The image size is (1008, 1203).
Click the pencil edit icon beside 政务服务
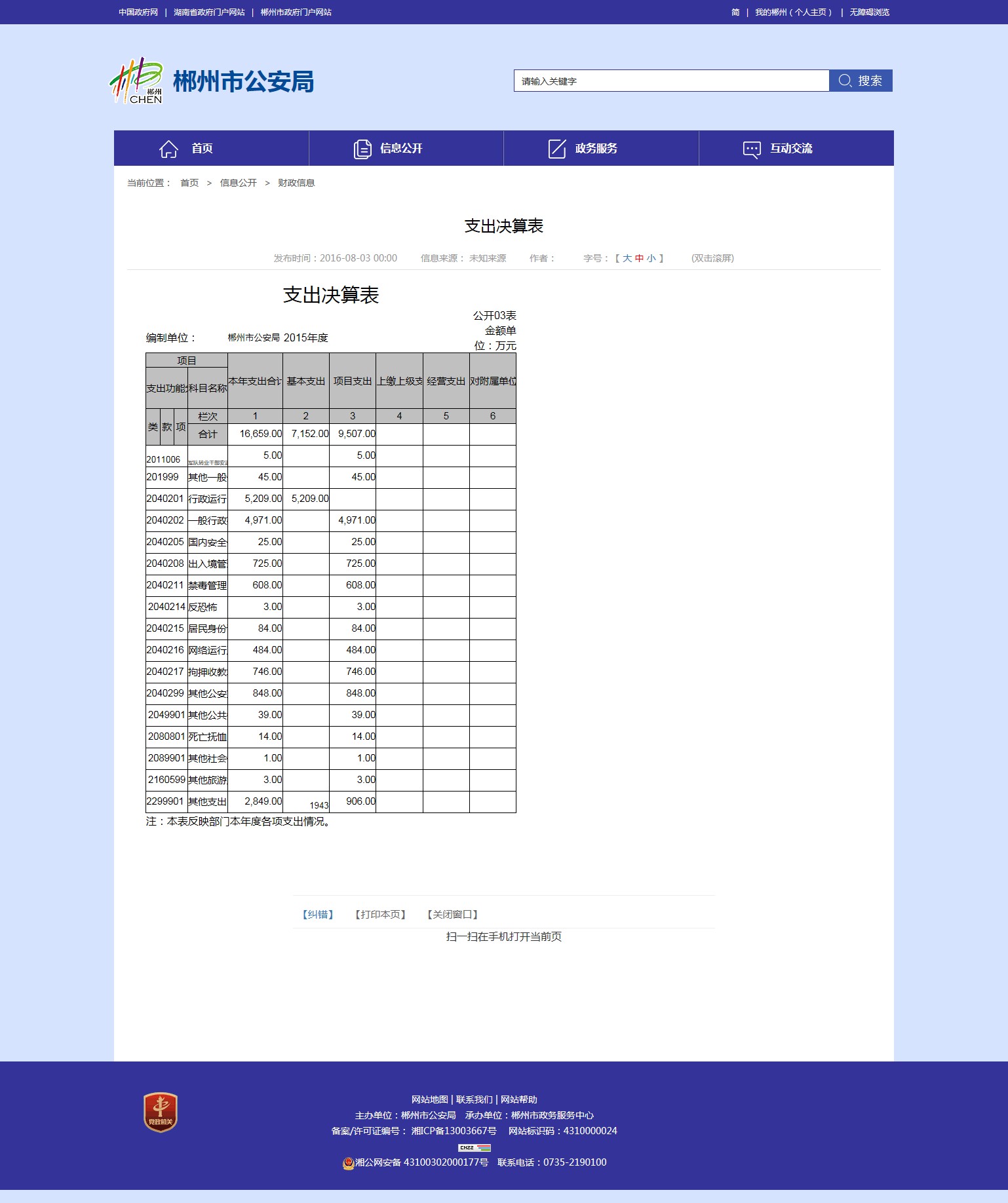557,149
